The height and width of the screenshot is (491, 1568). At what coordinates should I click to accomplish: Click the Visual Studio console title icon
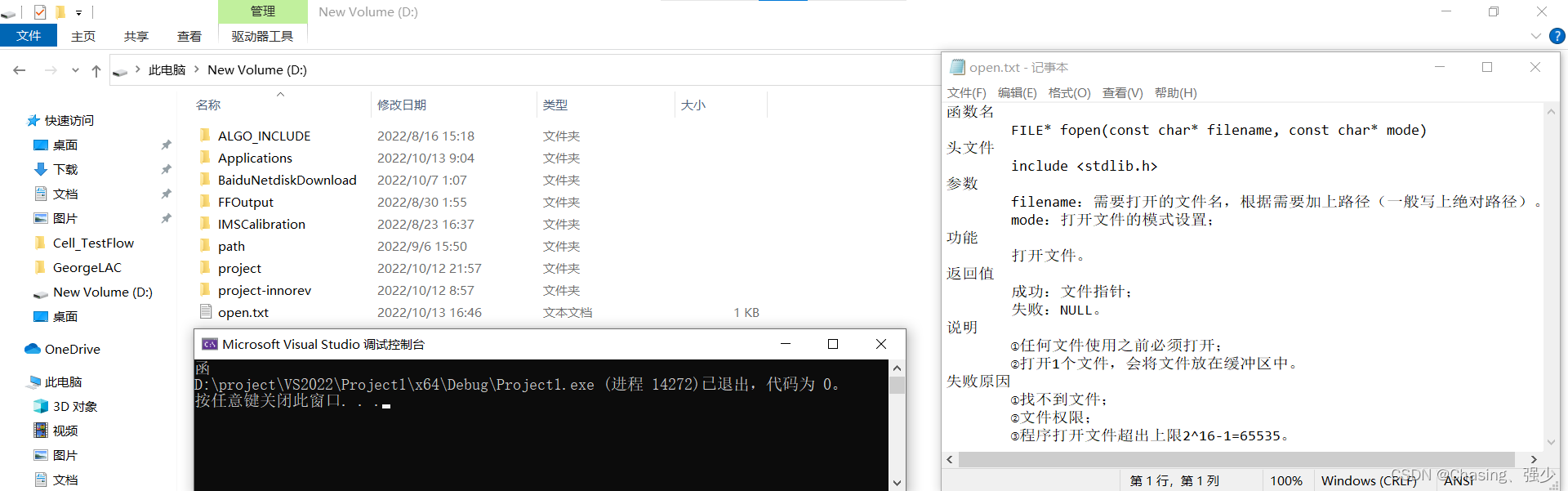click(x=209, y=344)
